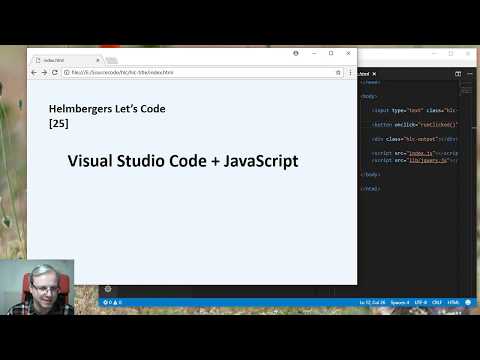Click the VS Code minimap

466,88
